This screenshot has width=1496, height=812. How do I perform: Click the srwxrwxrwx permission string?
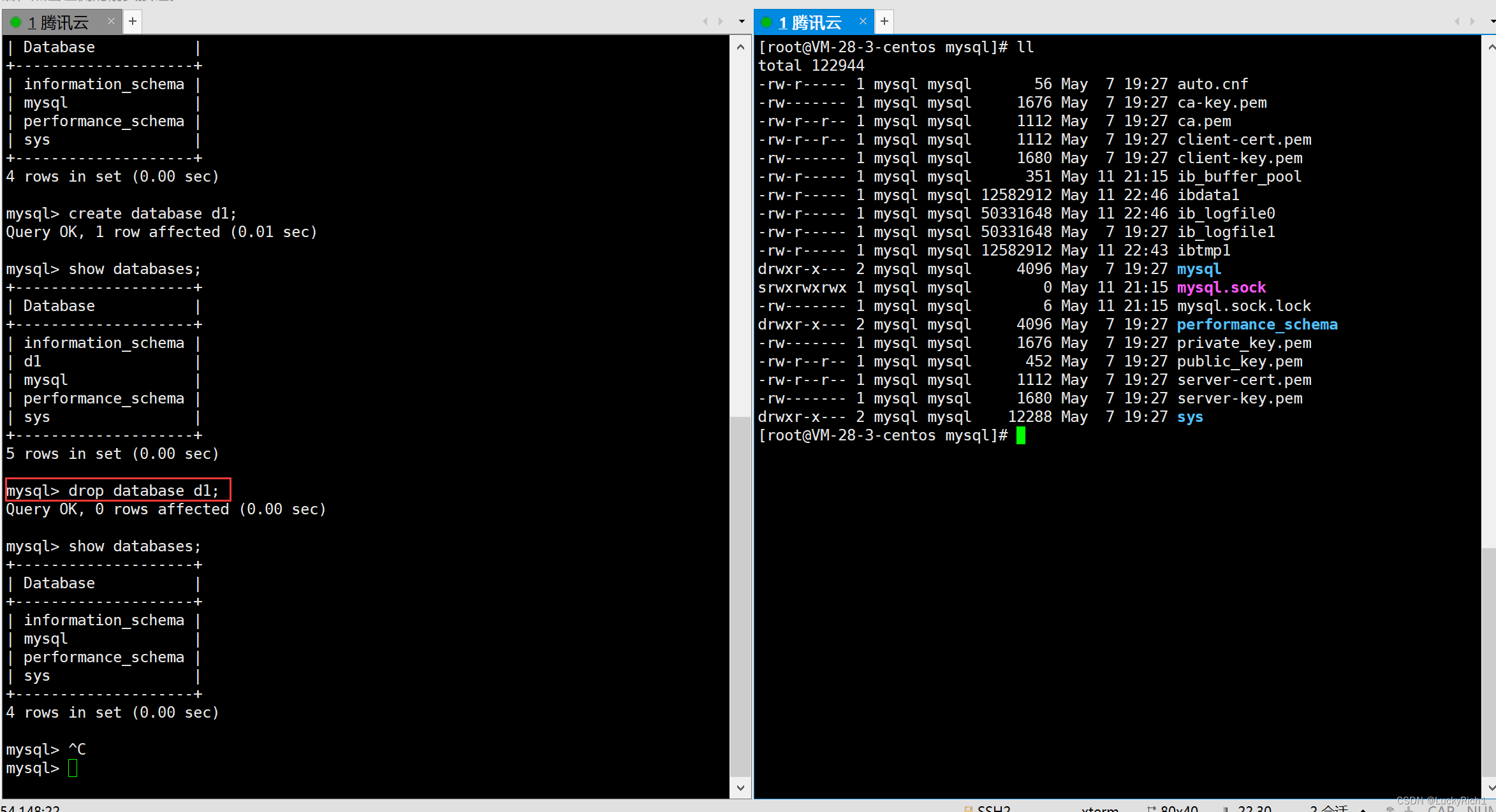click(x=802, y=288)
